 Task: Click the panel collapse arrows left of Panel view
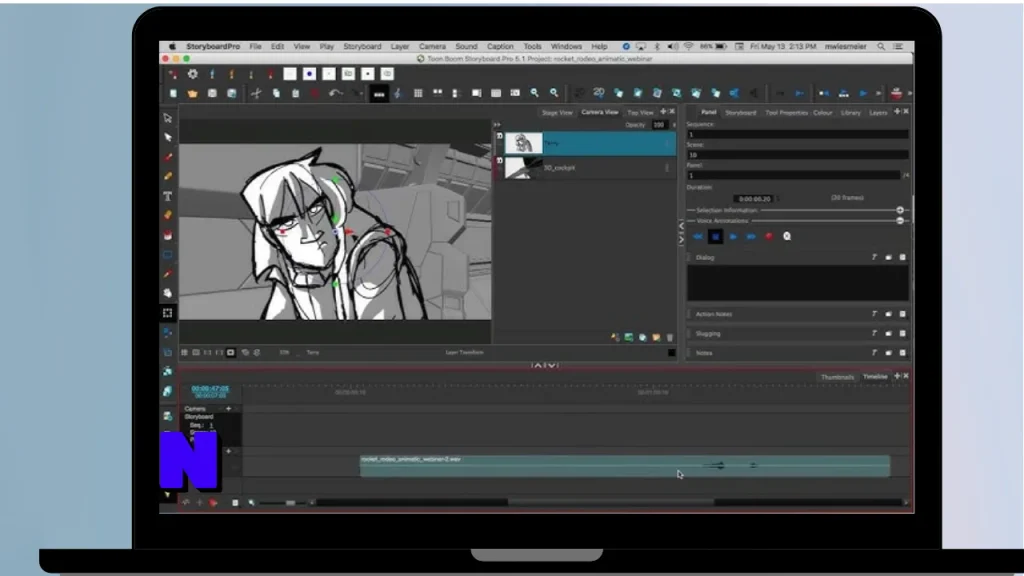click(x=681, y=232)
